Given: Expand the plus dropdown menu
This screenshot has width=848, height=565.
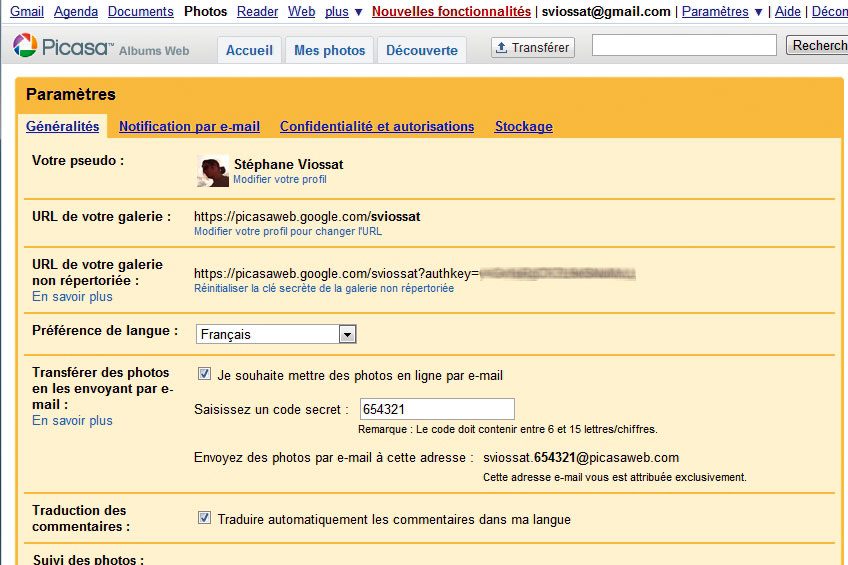Looking at the screenshot, I should pos(343,11).
